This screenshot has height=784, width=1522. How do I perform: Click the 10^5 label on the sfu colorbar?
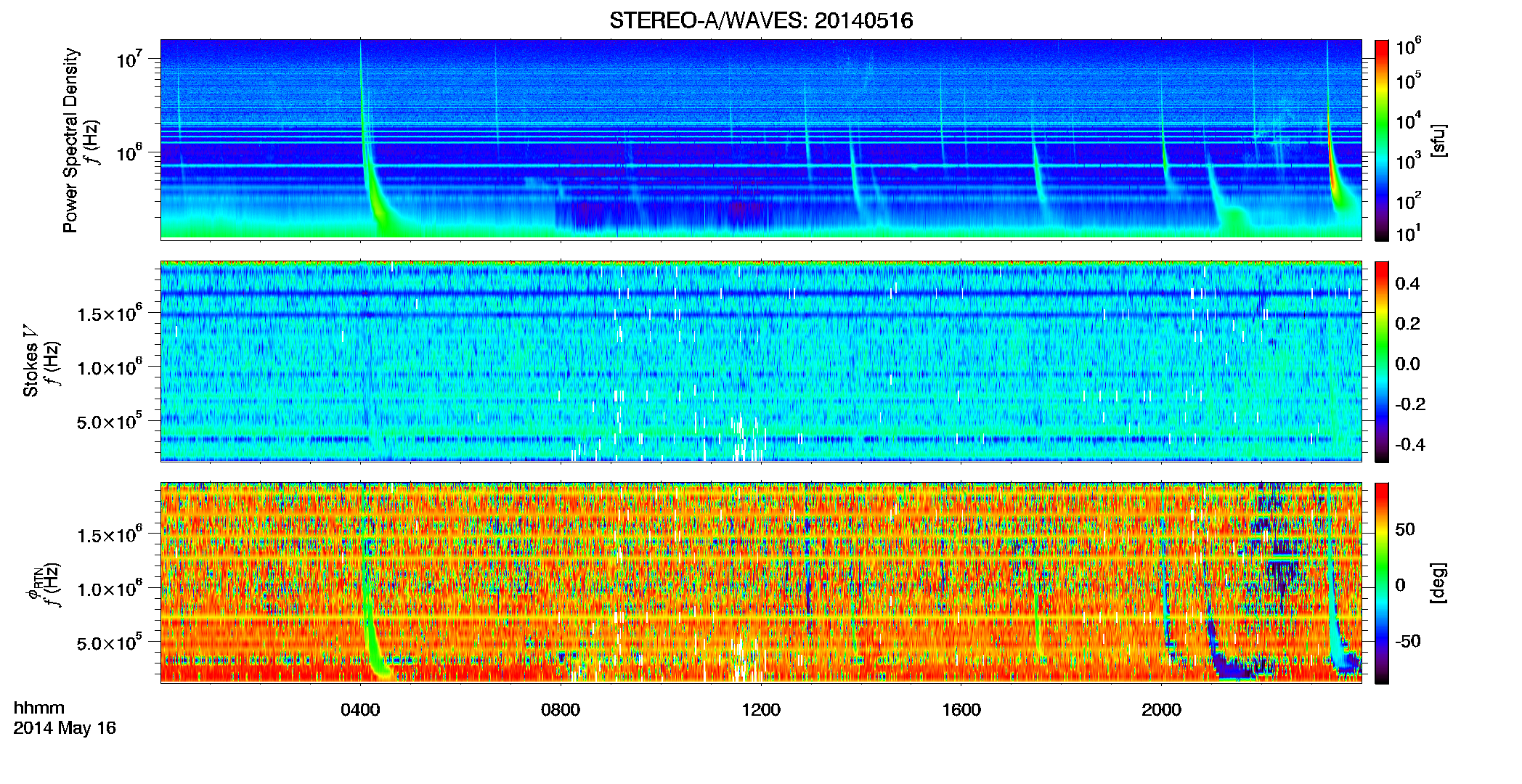(1408, 81)
